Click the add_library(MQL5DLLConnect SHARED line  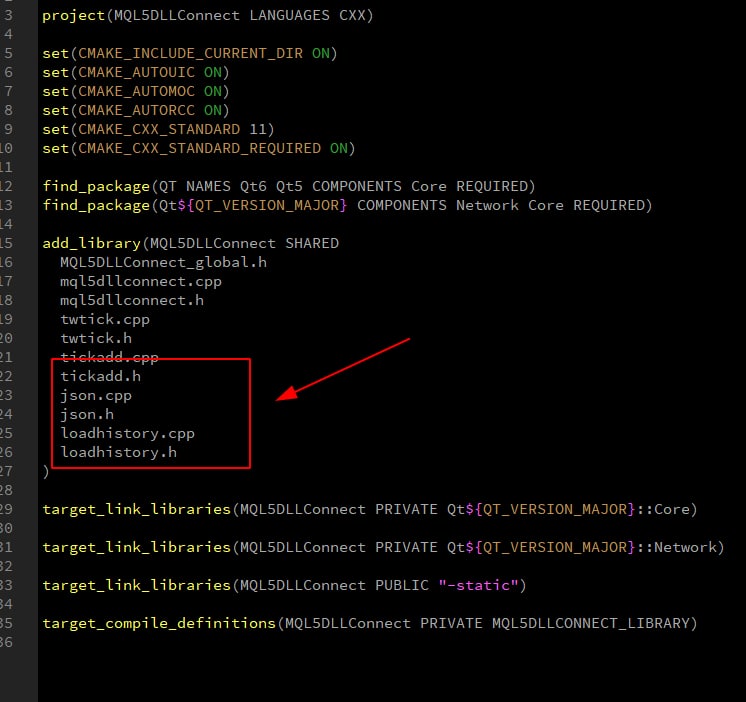coord(191,244)
